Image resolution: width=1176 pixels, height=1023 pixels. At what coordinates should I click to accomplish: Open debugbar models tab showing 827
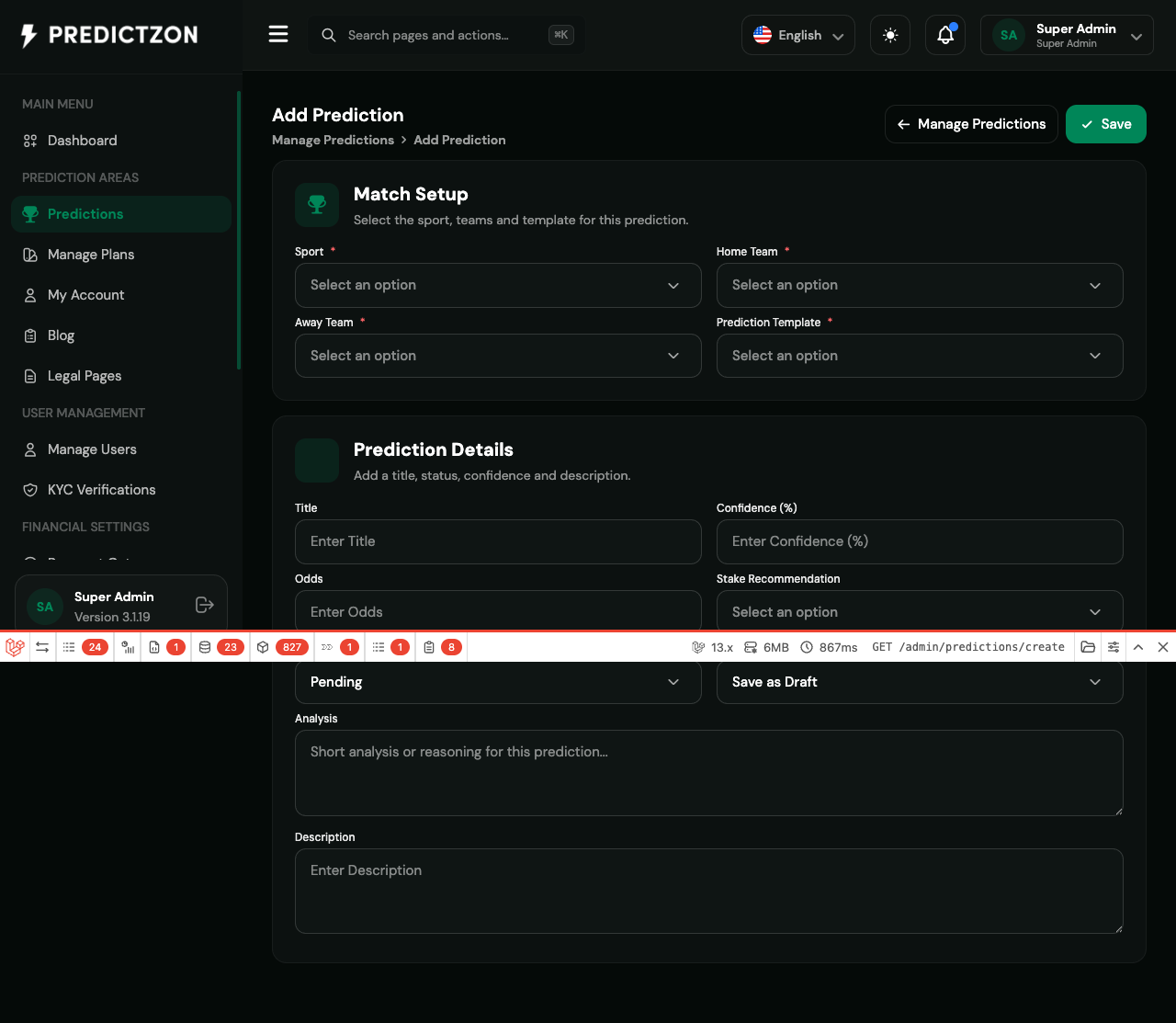pyautogui.click(x=281, y=647)
